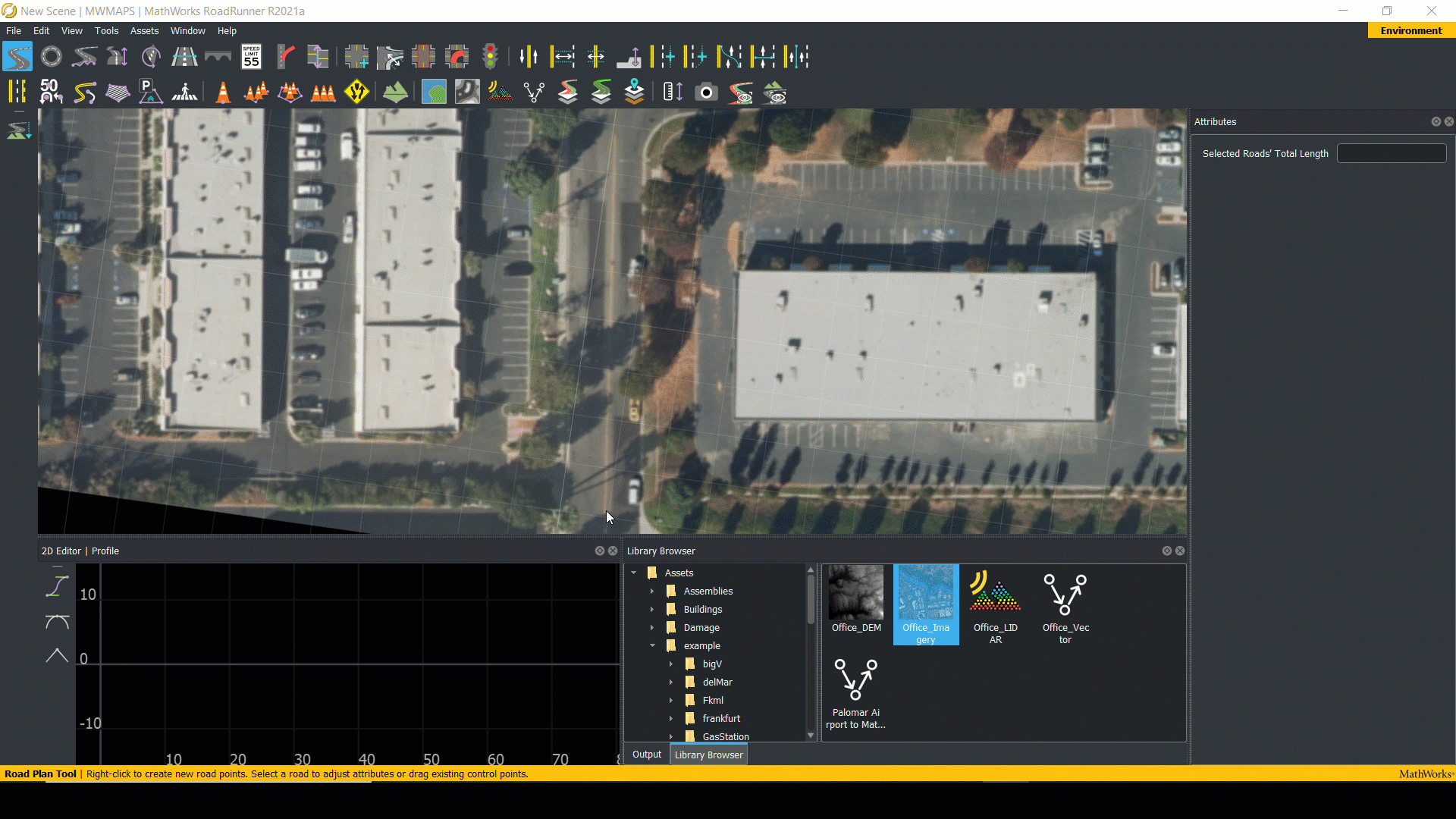Open the Assets menu
Viewport: 1456px width, 819px height.
pyautogui.click(x=144, y=31)
